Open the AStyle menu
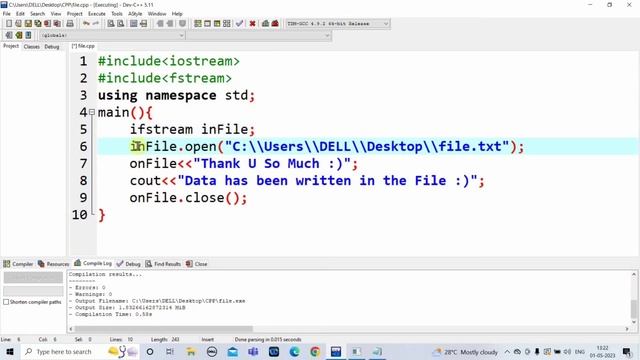The width and height of the screenshot is (640, 360). tap(135, 14)
